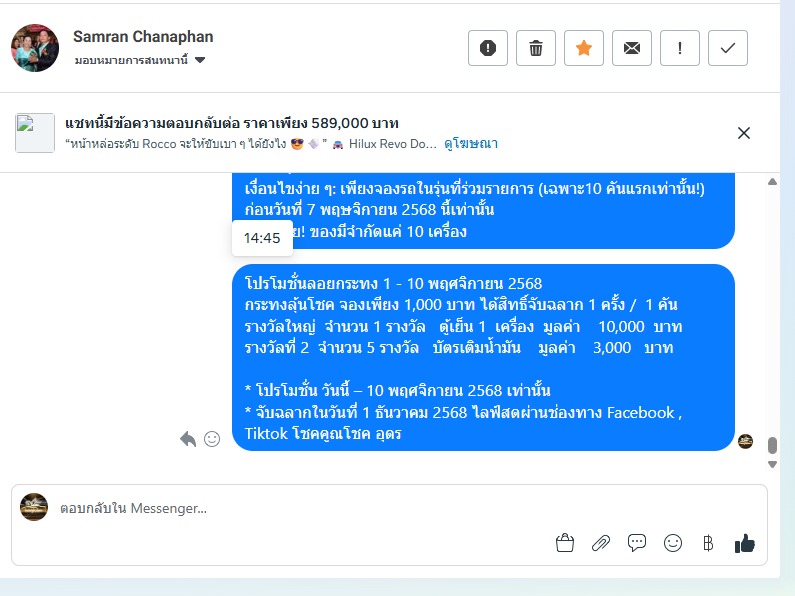Reply to the promotion message arrow icon
The width and height of the screenshot is (795, 596).
point(188,439)
